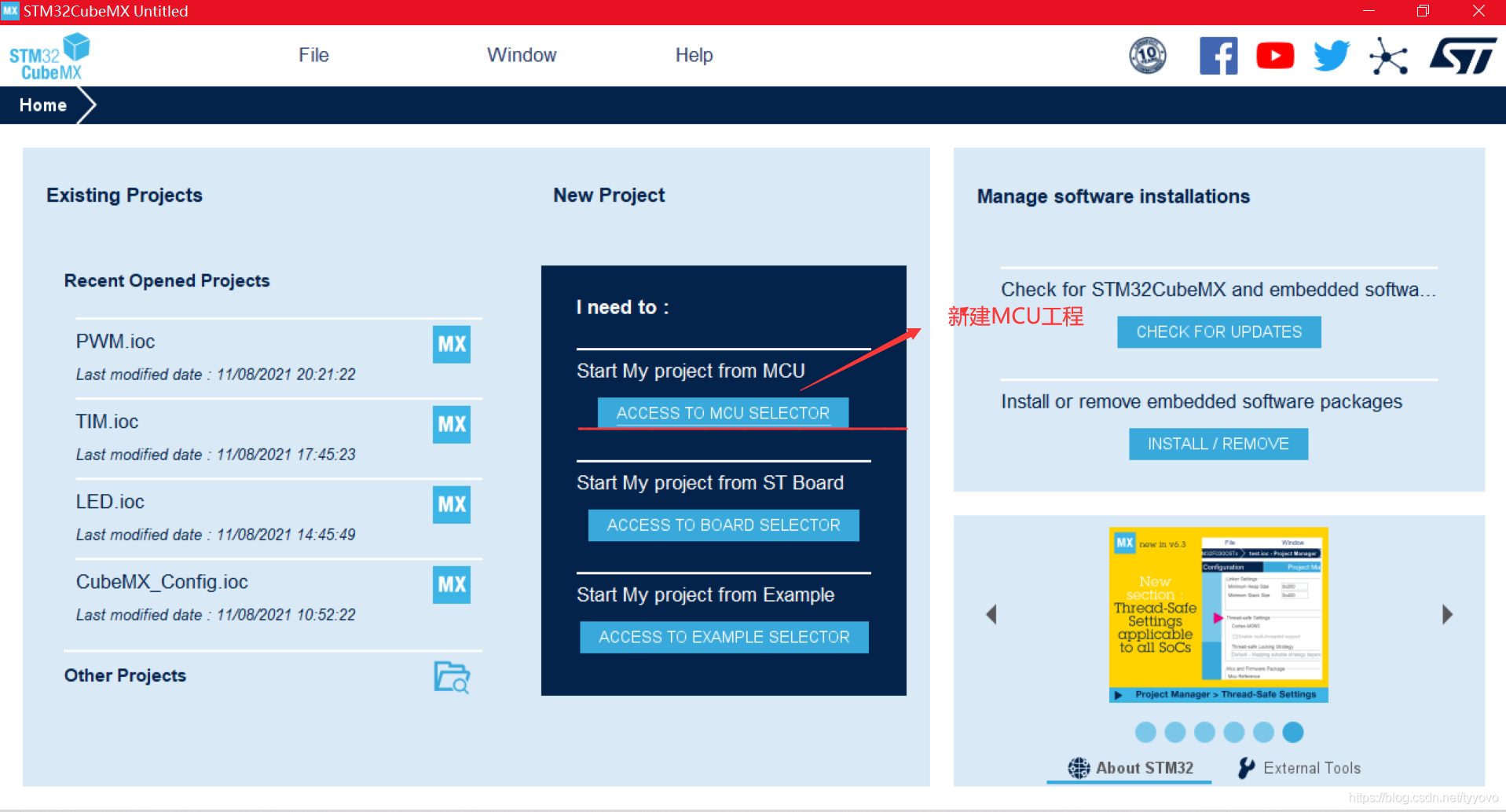Switch to External Tools tab
This screenshot has height=812, width=1506.
coord(1299,768)
